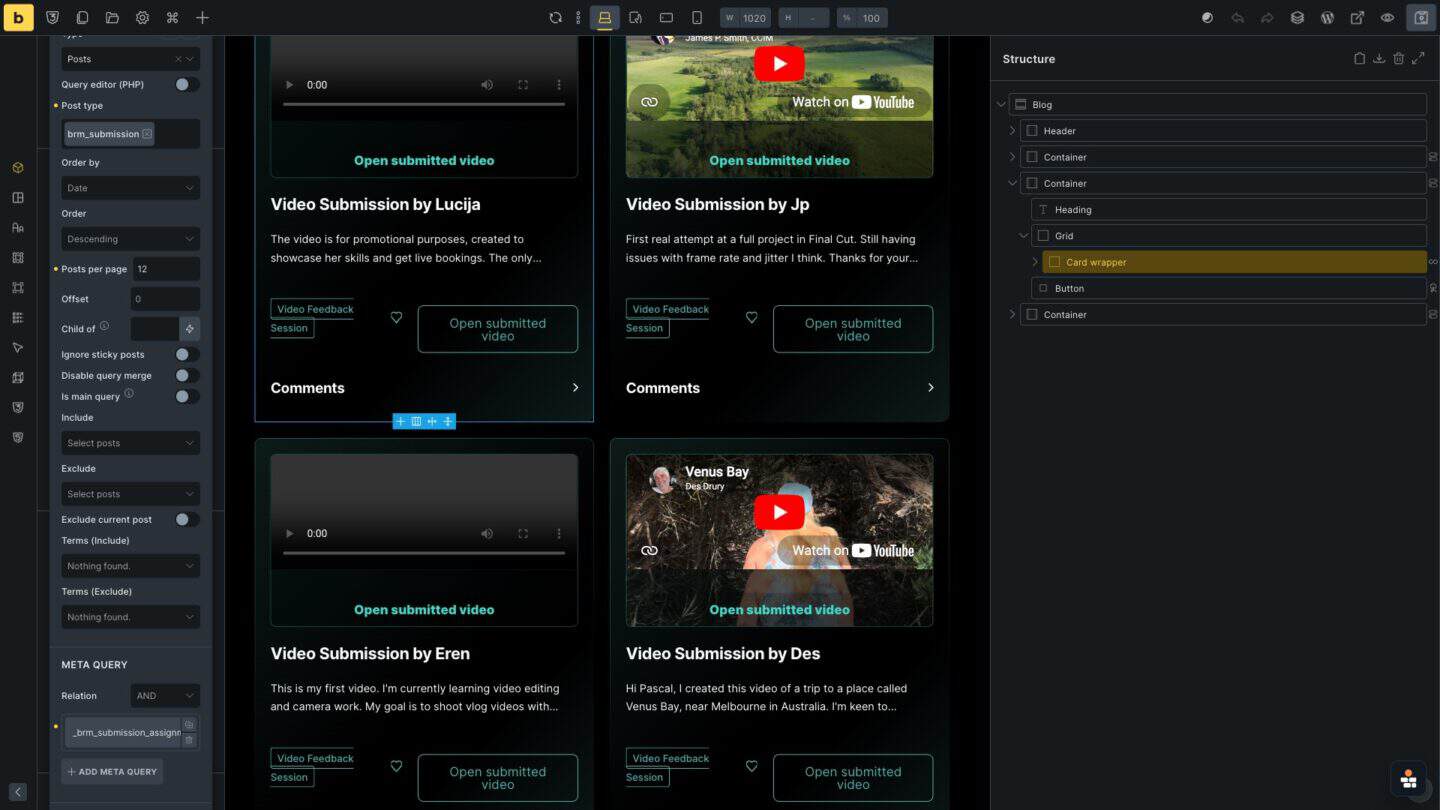The width and height of the screenshot is (1440, 810).
Task: Click the redo arrow icon
Action: coord(1267,18)
